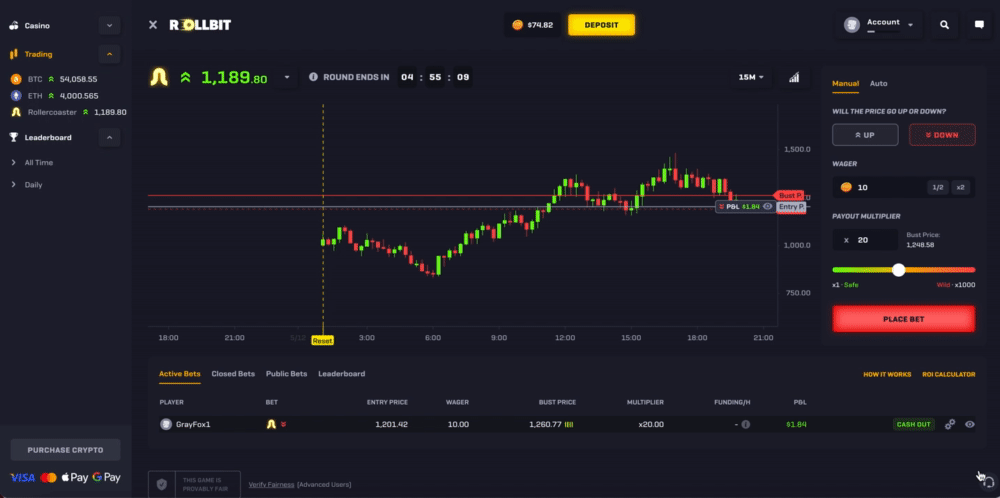Screen dimensions: 1000x498
Task: Select the UP prediction option
Action: (x=865, y=135)
